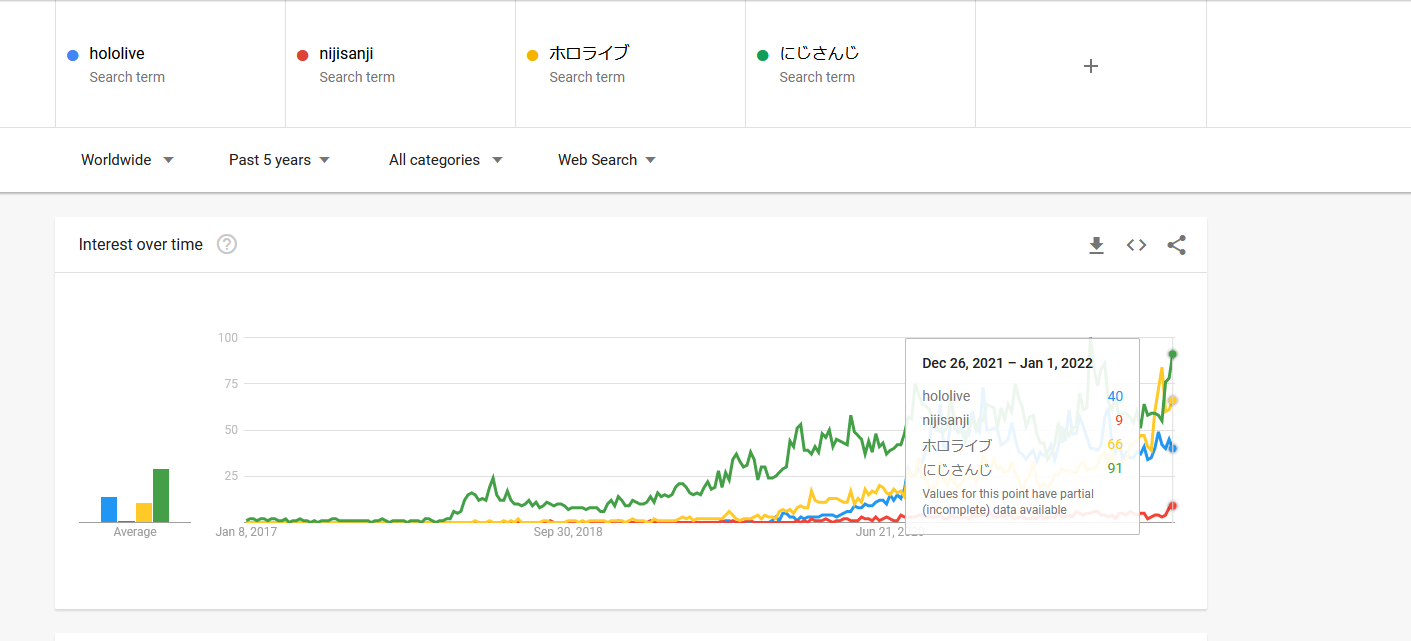The image size is (1411, 641).
Task: Download the Interest over time CSV
Action: click(x=1096, y=245)
